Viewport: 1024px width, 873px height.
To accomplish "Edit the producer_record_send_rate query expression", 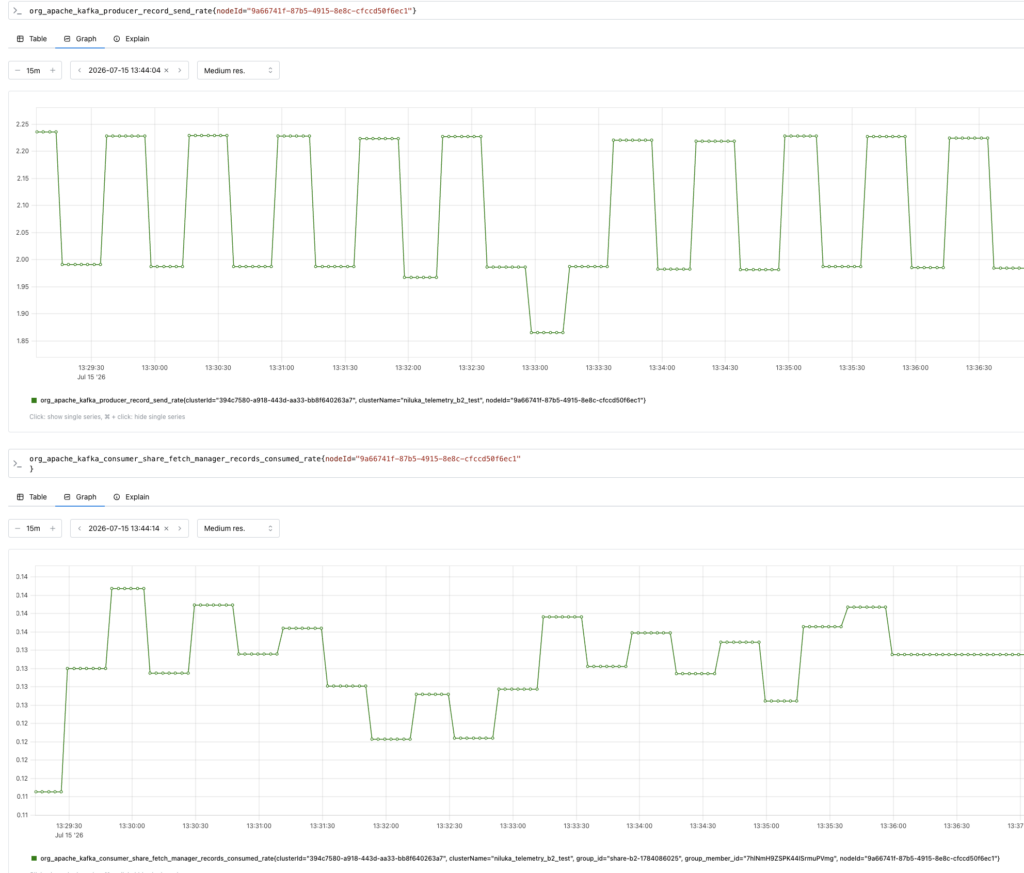I will (x=522, y=10).
